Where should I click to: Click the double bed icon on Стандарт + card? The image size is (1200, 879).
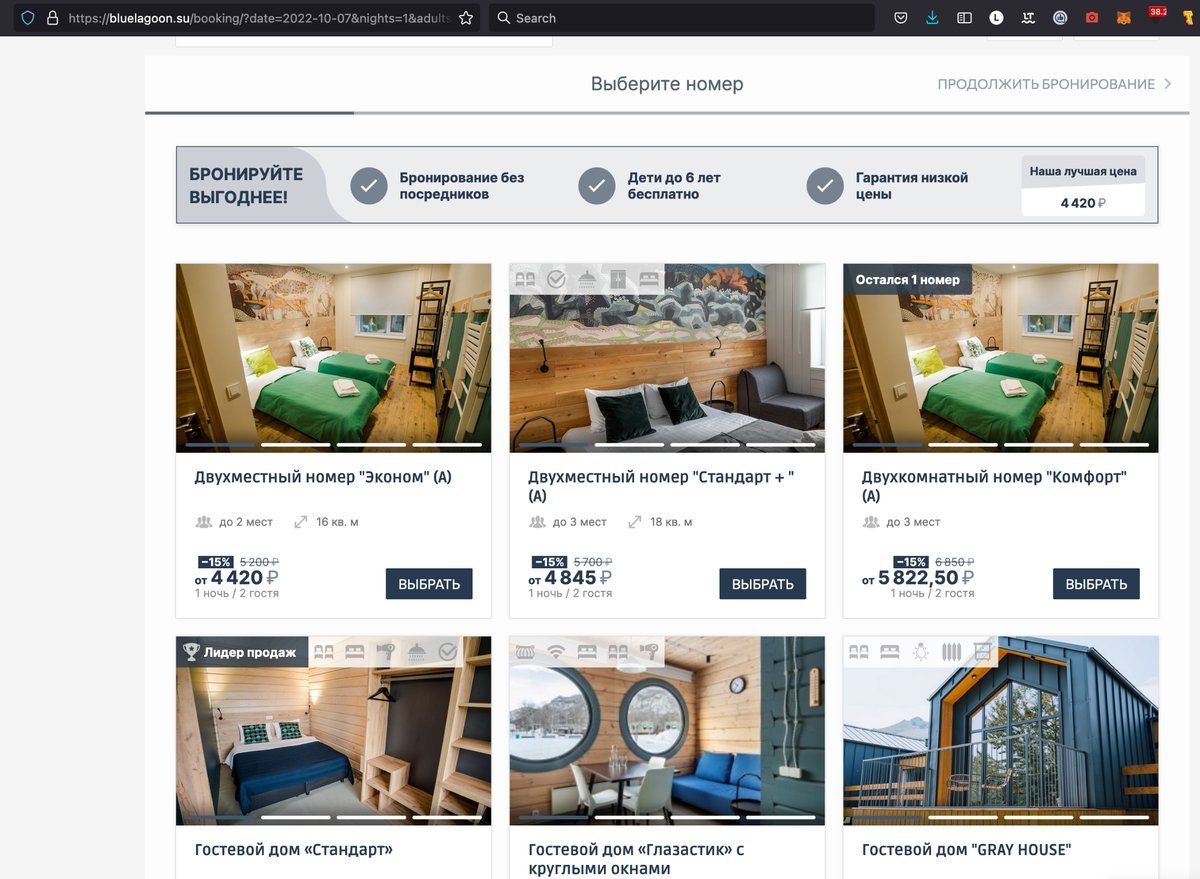pos(649,279)
